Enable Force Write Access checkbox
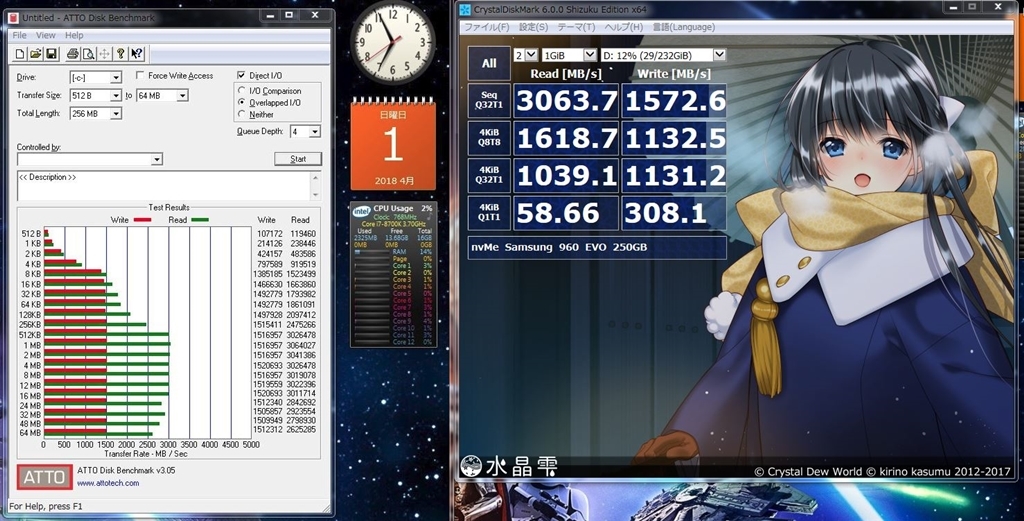 click(x=140, y=76)
